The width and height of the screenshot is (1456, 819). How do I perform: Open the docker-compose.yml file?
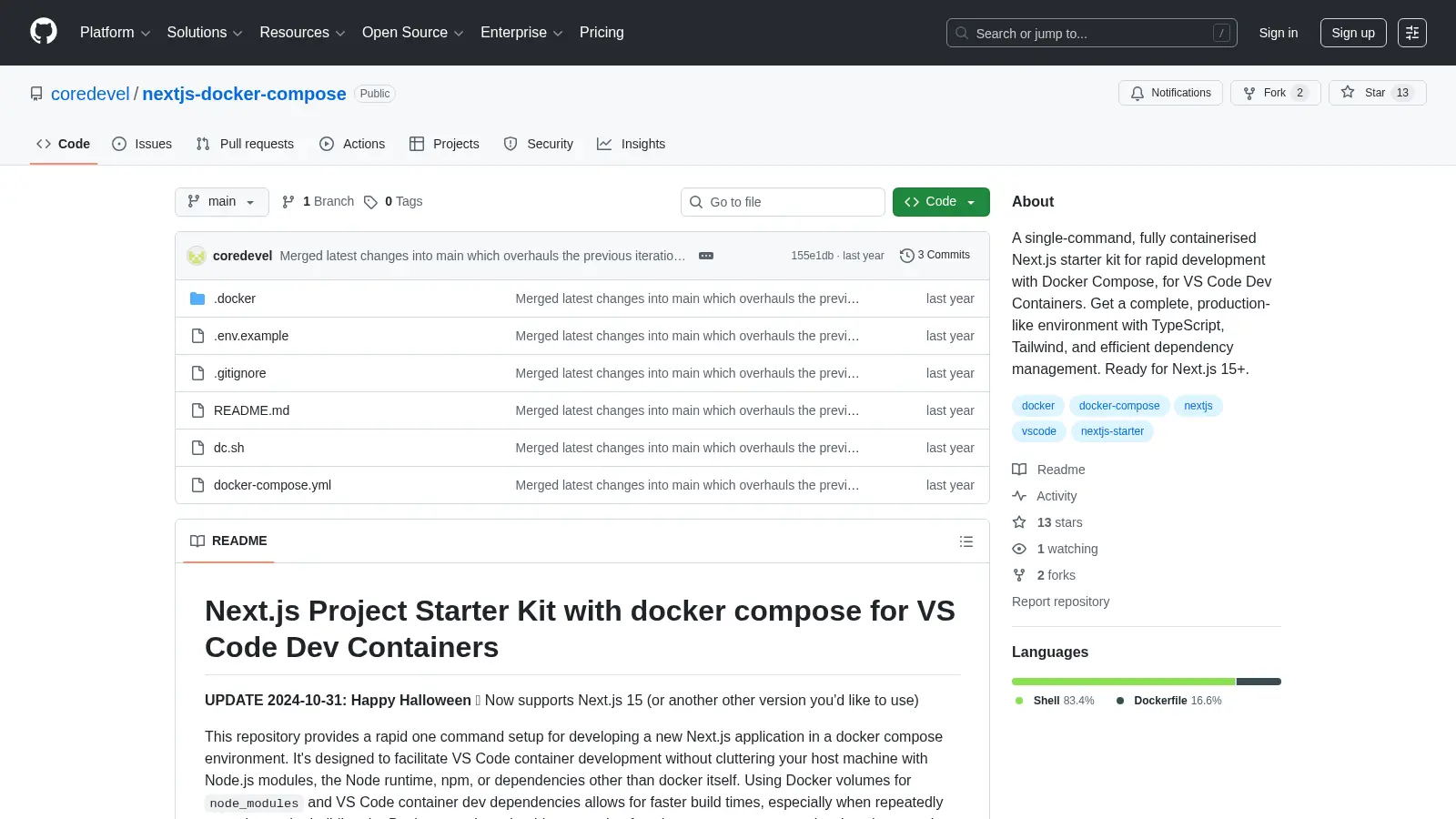[272, 485]
